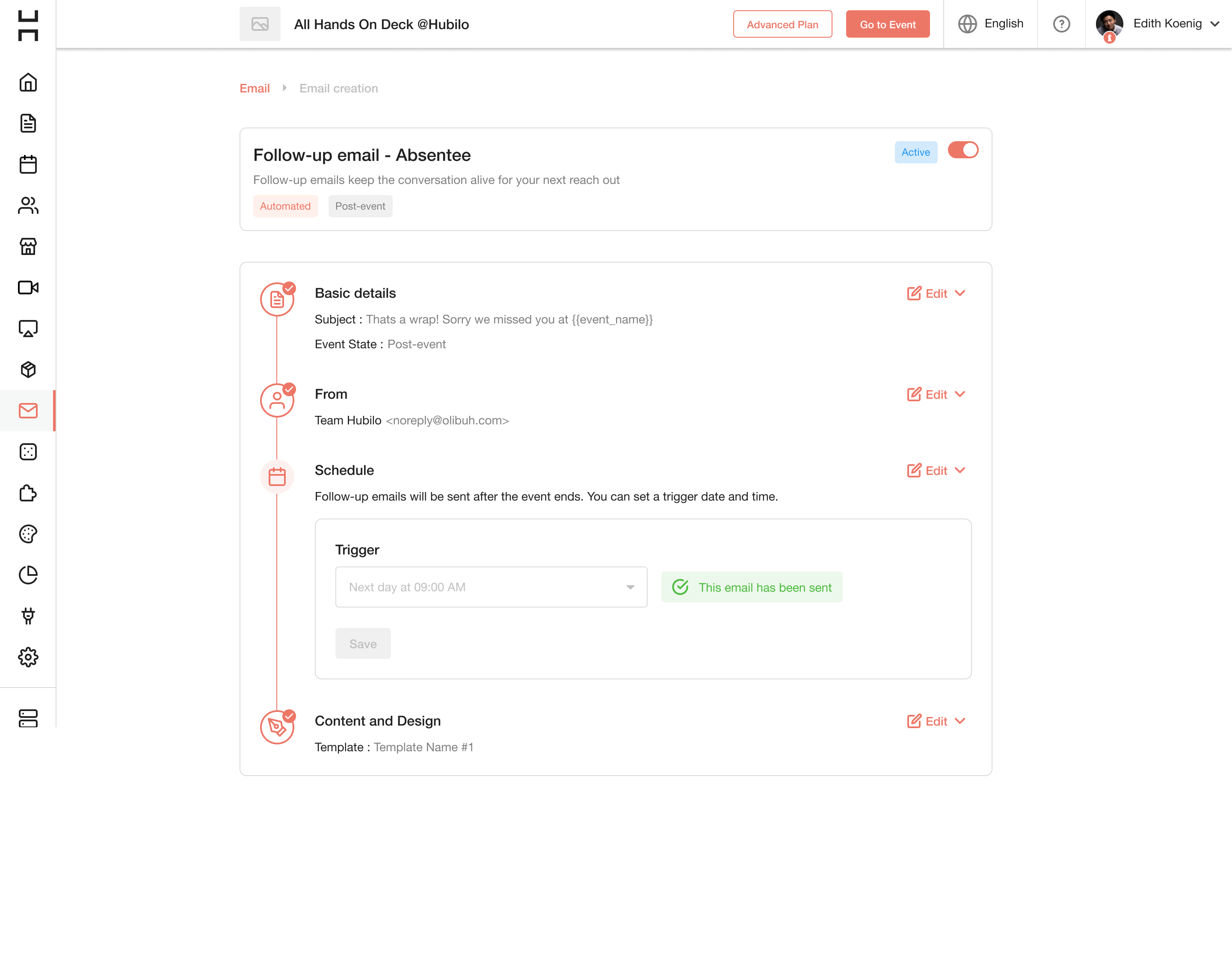
Task: Open the puzzle piece icon in the sidebar
Action: tap(28, 493)
